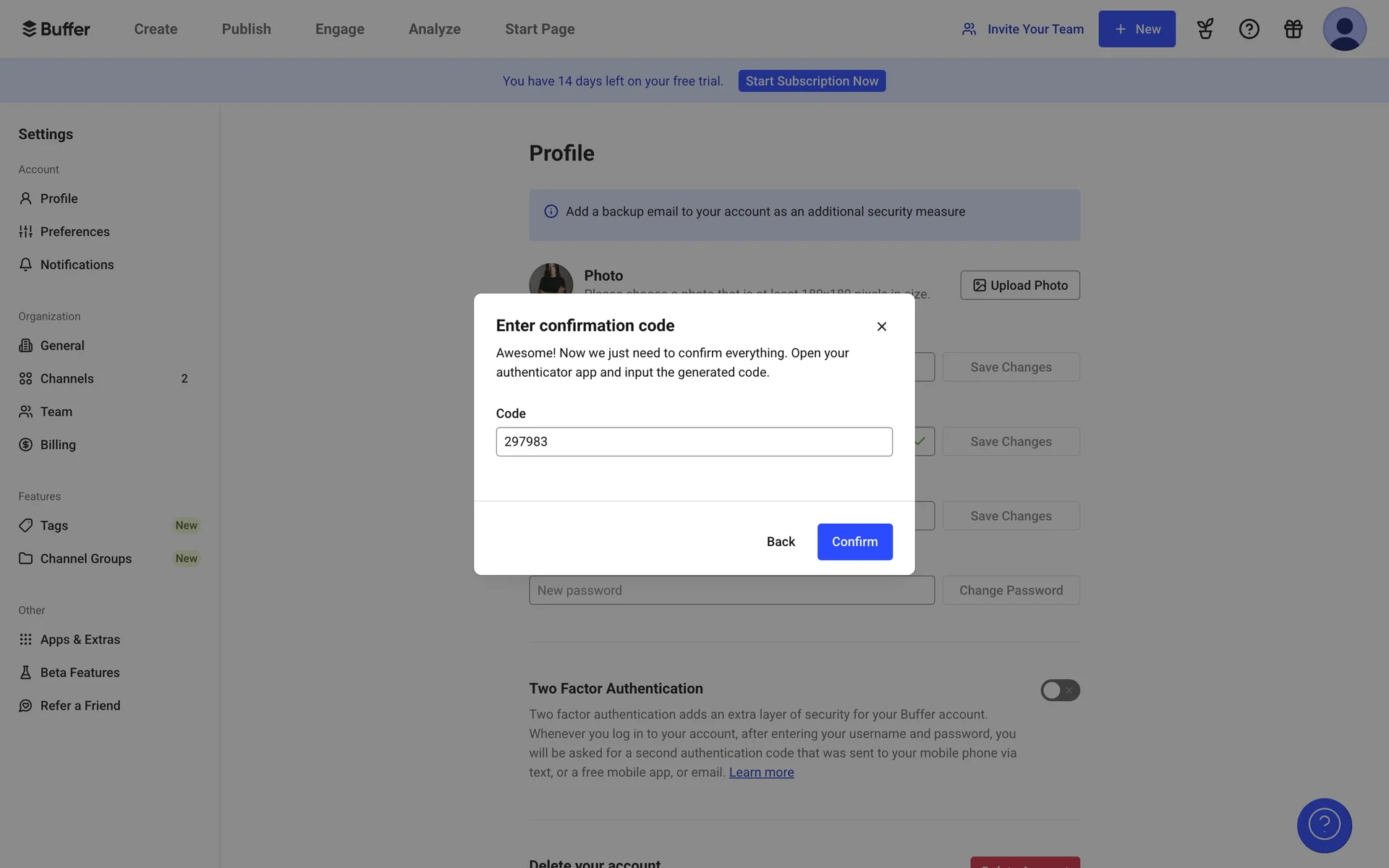Select Channels in the settings sidebar
Screen dimensions: 1389x868
click(x=67, y=379)
